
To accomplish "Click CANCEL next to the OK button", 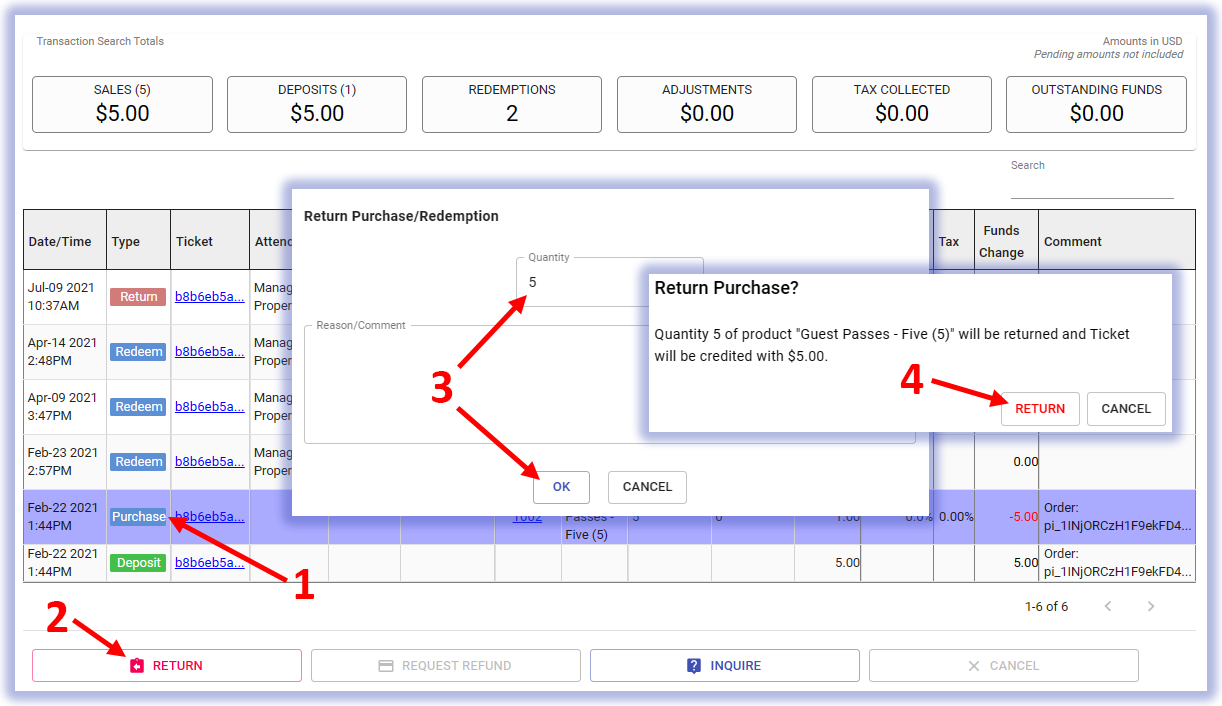I will pyautogui.click(x=647, y=487).
